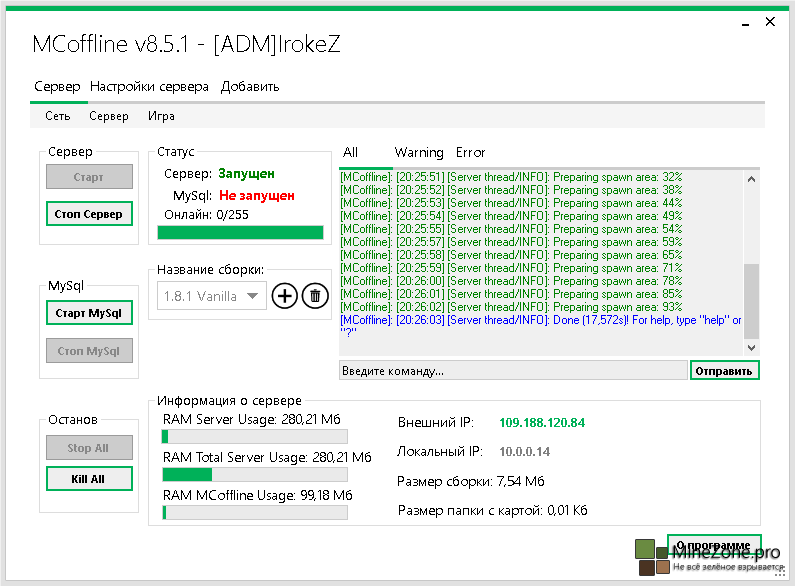Click the console log scrollbar down arrow
Image resolution: width=795 pixels, height=586 pixels.
(x=751, y=347)
